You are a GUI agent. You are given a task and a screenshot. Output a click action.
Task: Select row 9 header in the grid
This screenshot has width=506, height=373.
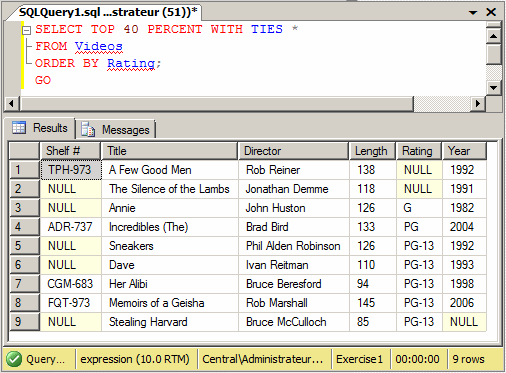pyautogui.click(x=24, y=322)
